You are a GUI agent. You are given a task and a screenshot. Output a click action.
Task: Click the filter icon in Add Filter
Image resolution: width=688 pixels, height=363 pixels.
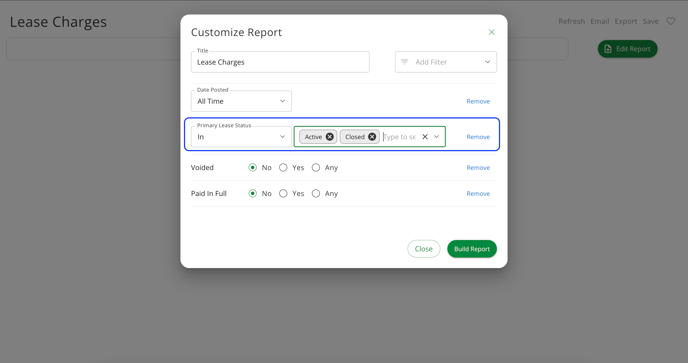click(x=405, y=62)
